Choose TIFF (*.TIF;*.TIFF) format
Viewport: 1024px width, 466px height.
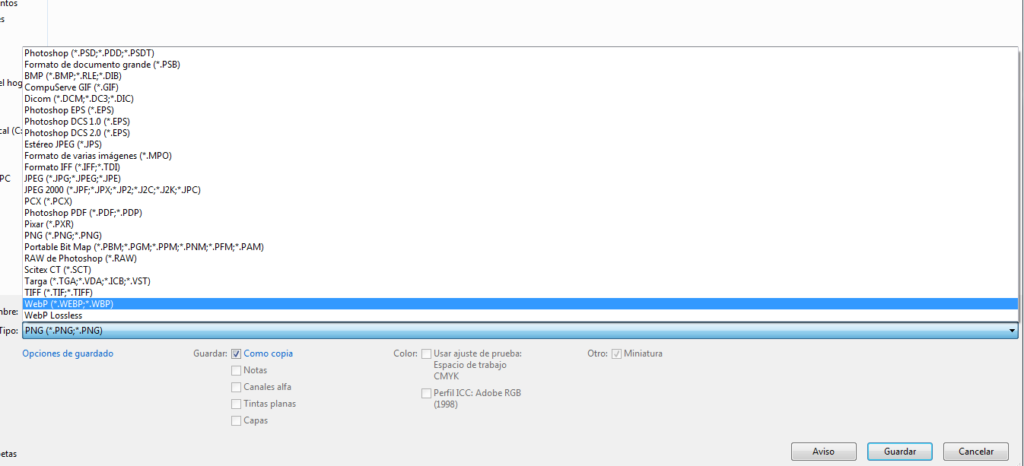coord(520,292)
